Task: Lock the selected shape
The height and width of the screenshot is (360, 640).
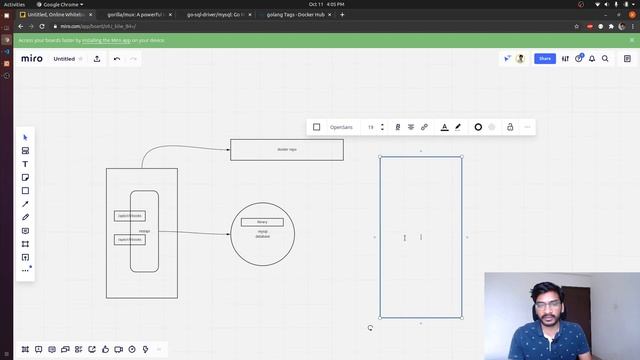Action: (x=510, y=127)
